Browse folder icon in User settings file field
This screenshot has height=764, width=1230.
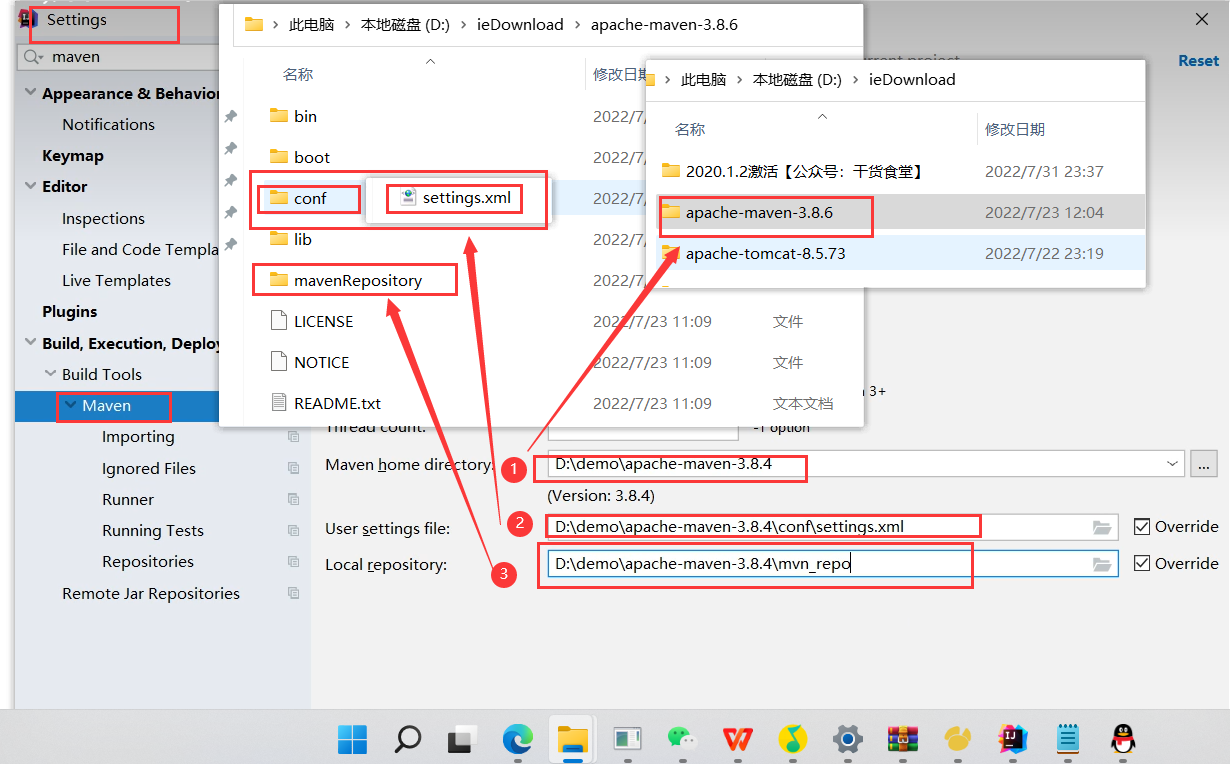point(1102,527)
